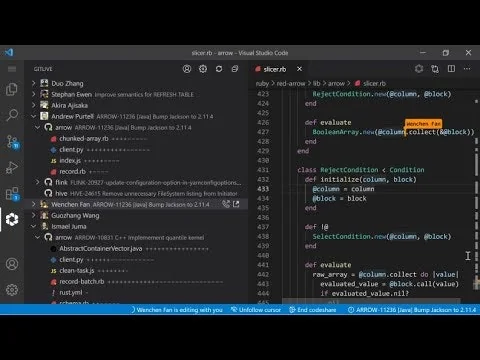Click the GitLive gutter indicators toggle in editor toolbar

click(x=419, y=69)
